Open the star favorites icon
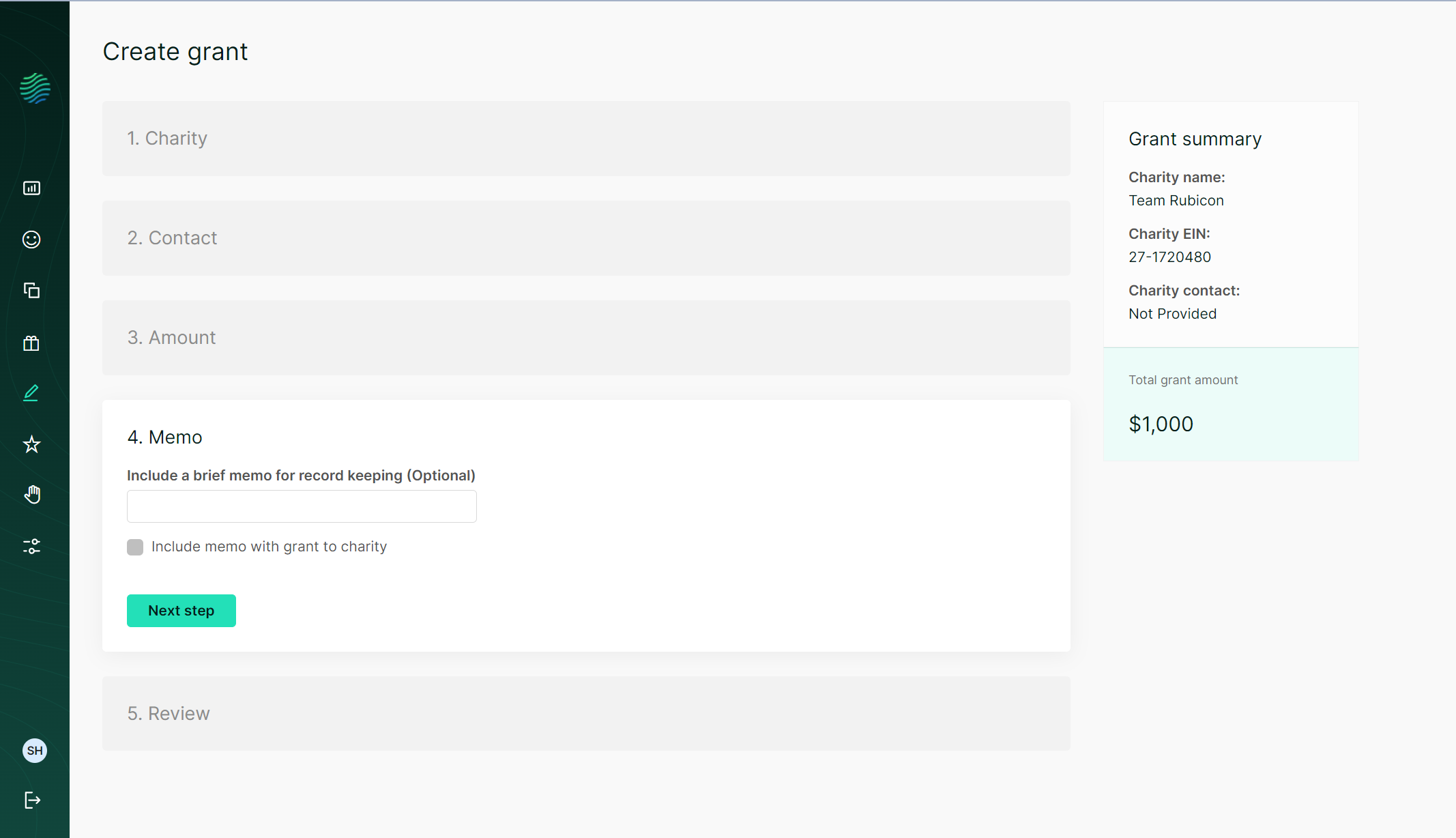Image resolution: width=1456 pixels, height=838 pixels. (32, 445)
